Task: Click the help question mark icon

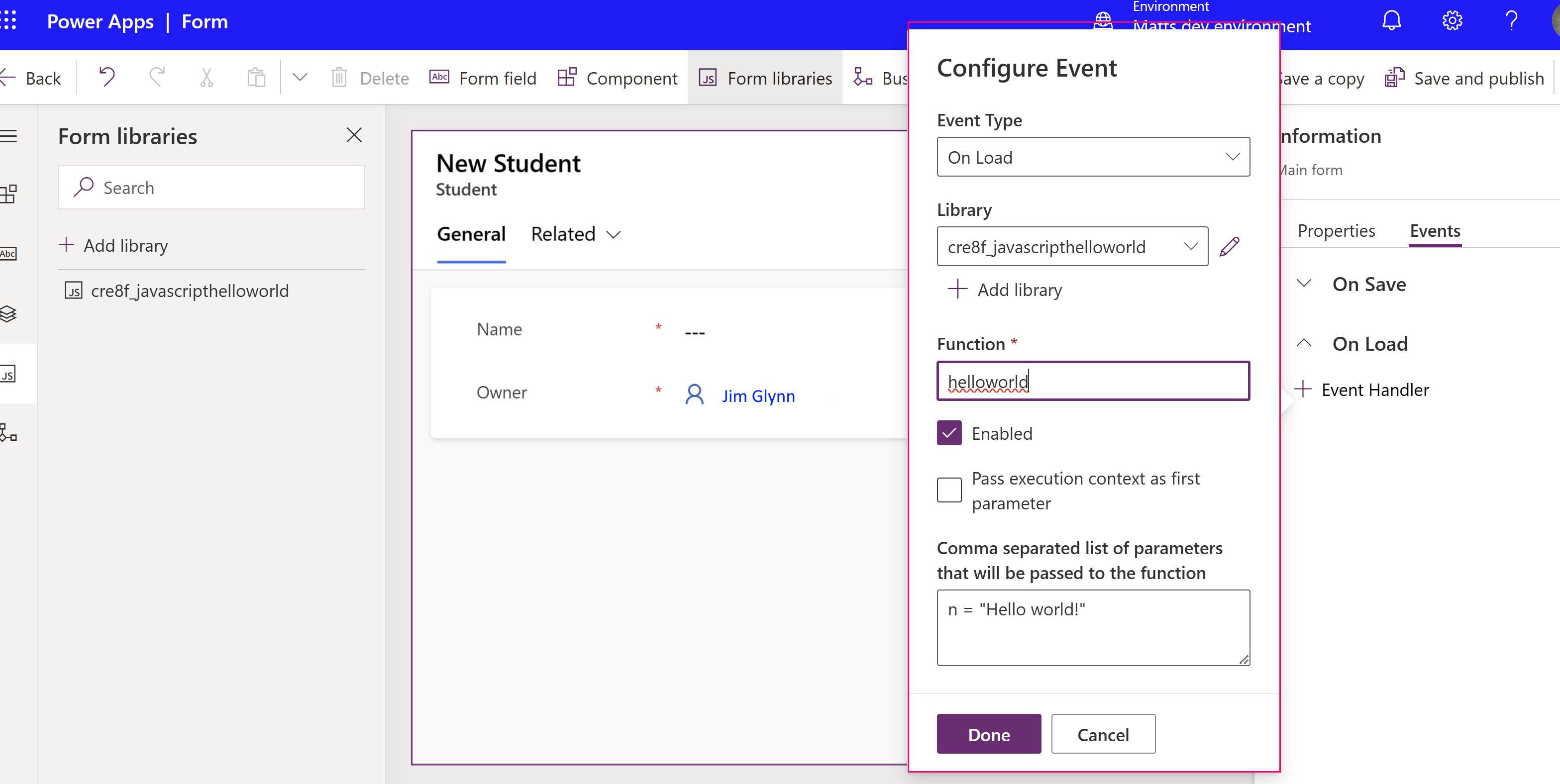Action: pos(1512,20)
